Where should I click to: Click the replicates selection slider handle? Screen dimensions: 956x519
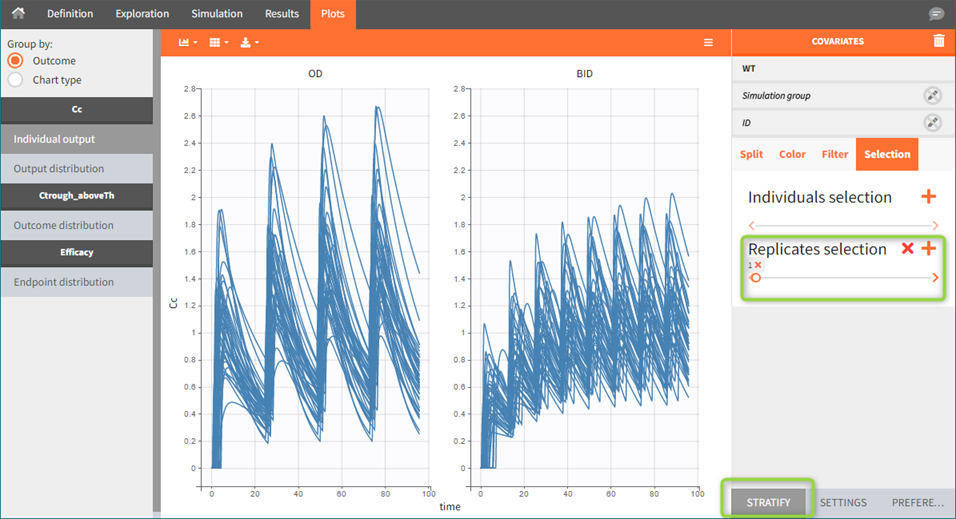tap(755, 278)
